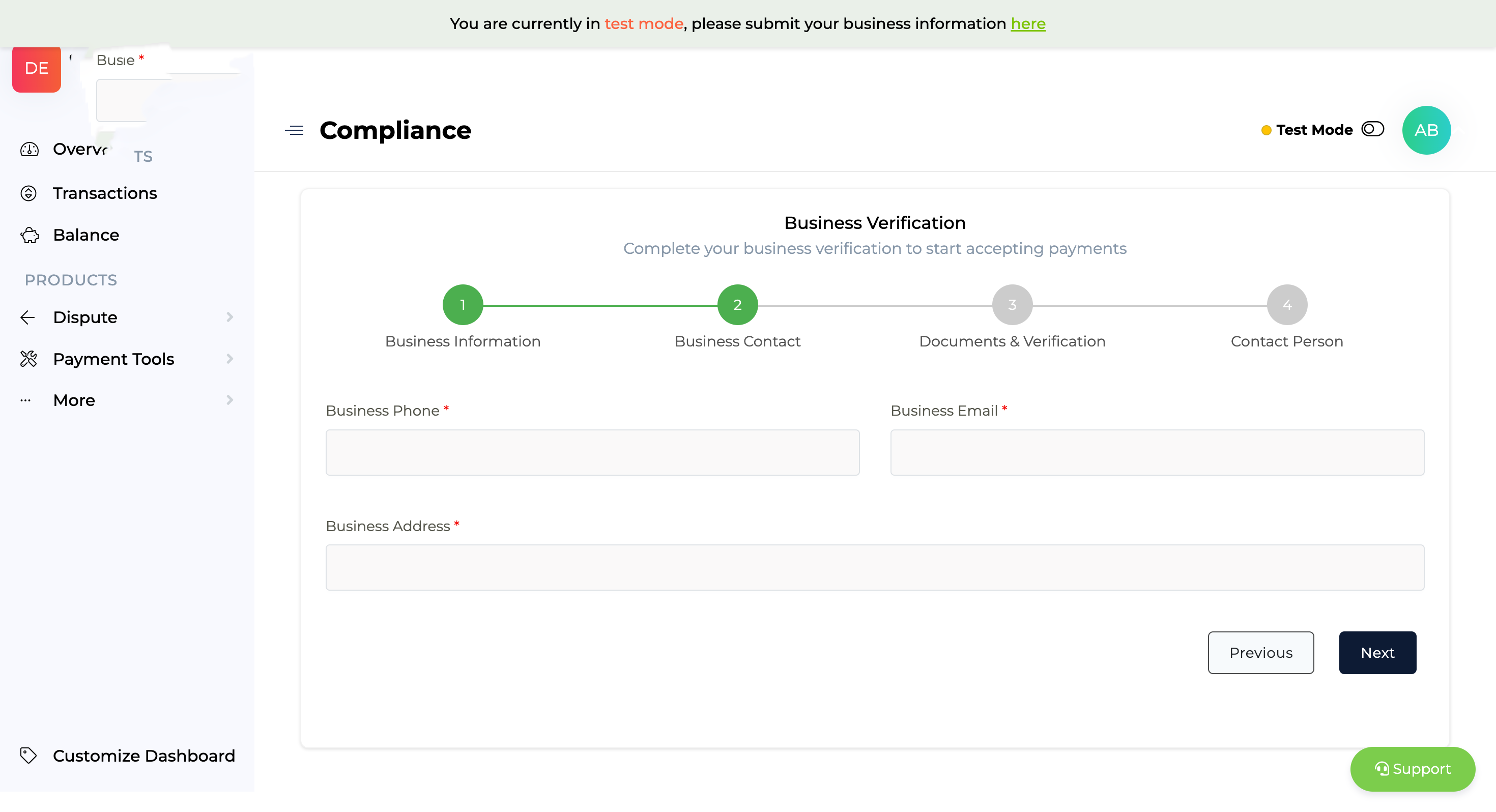
Task: Toggle the Test Mode switch
Action: point(1372,129)
